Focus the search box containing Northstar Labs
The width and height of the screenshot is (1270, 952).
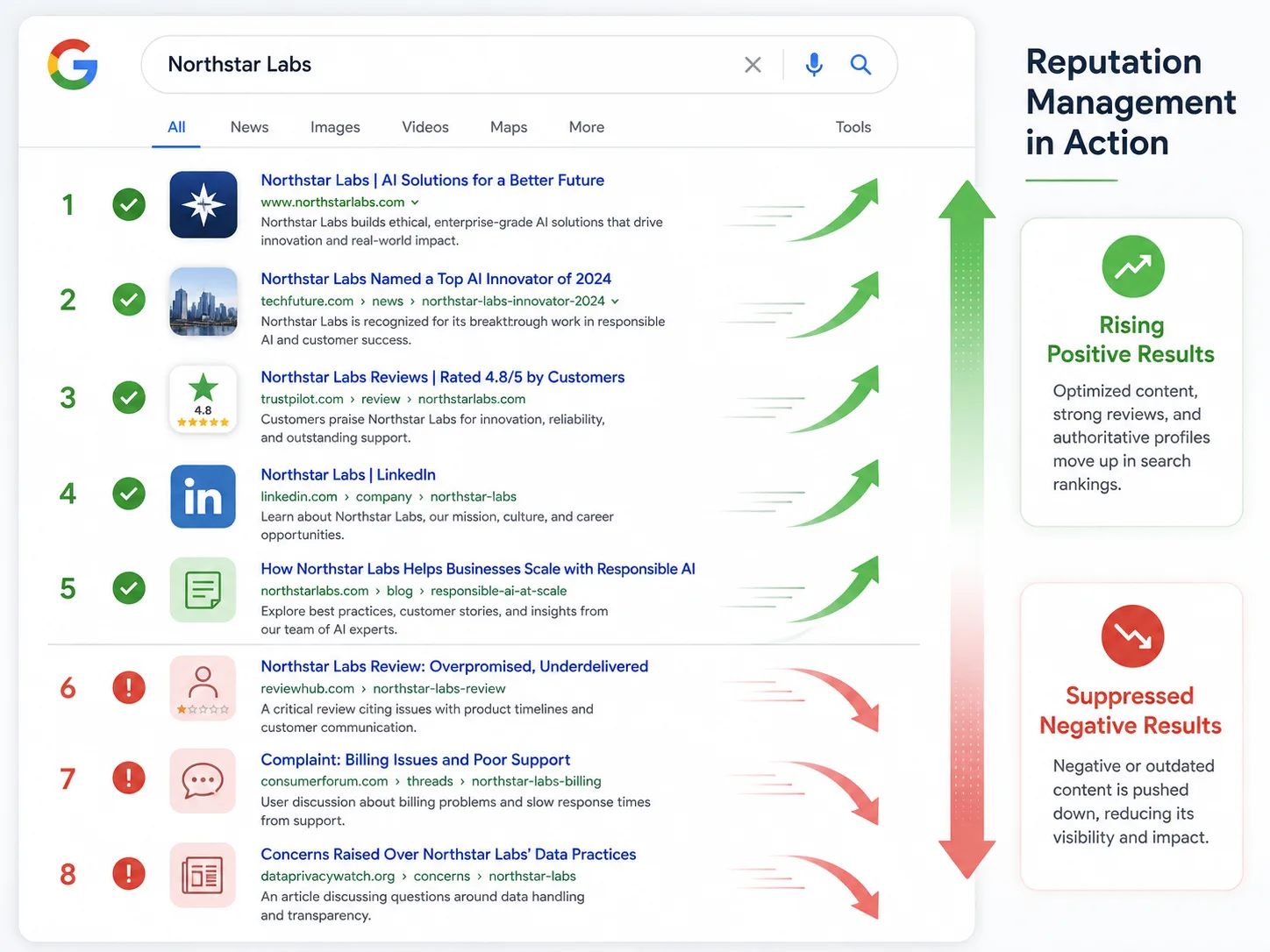[519, 65]
